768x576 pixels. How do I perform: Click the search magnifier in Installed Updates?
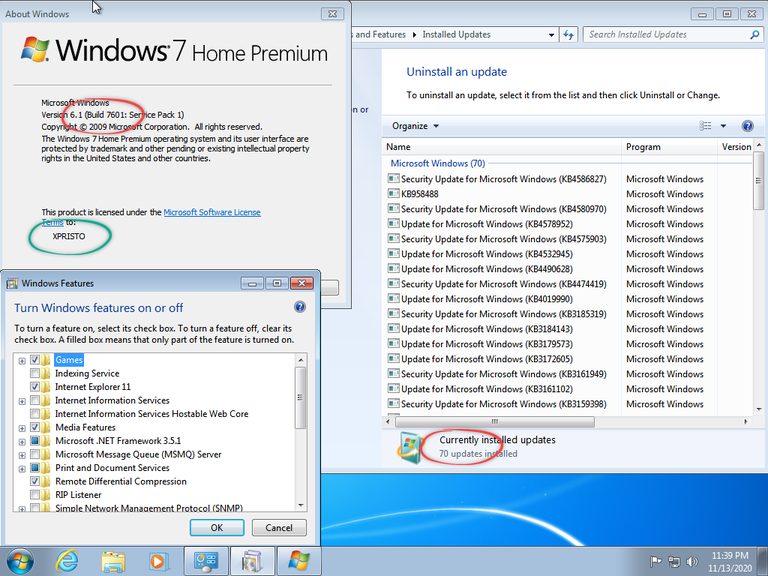click(754, 35)
